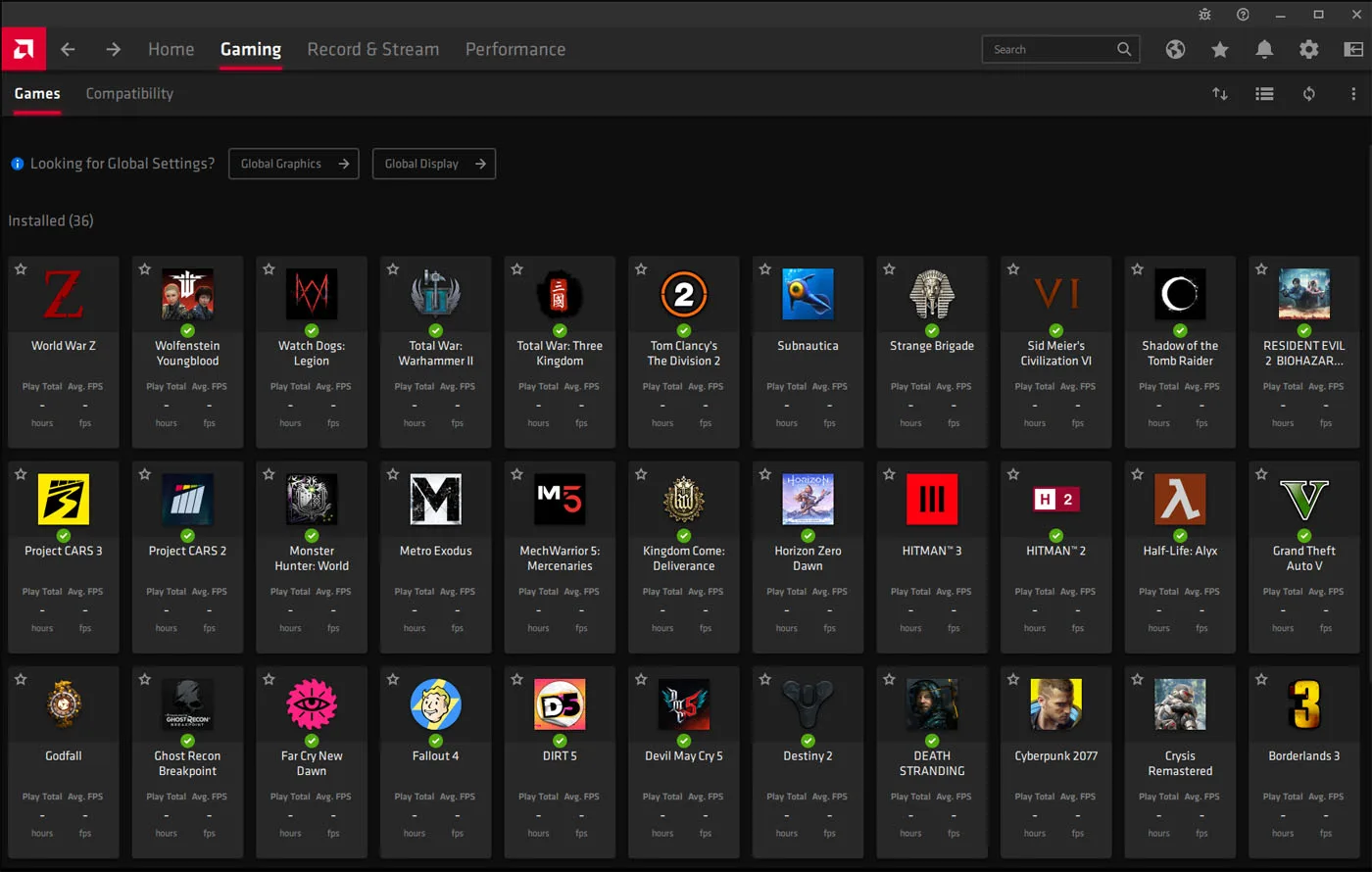Viewport: 1372px width, 872px height.
Task: Open favorites star in top bar
Action: pyautogui.click(x=1220, y=49)
